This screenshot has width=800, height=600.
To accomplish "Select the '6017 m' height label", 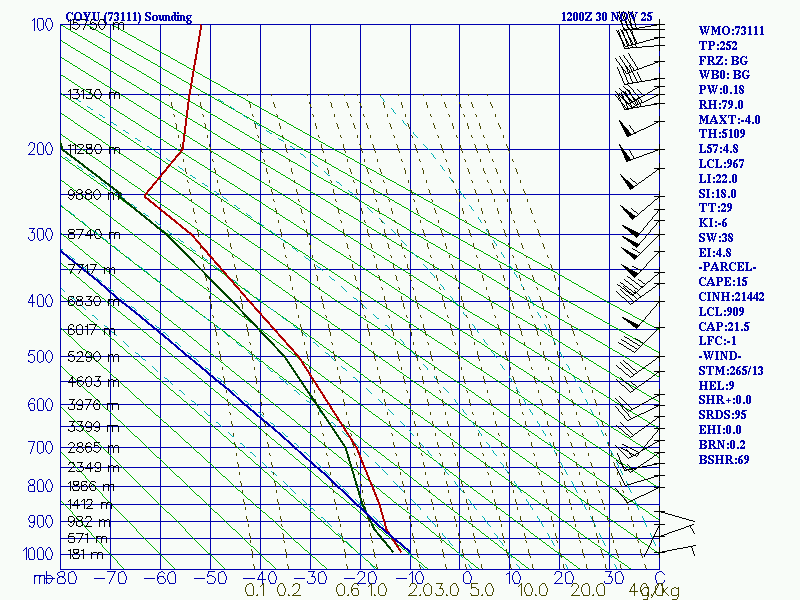I will (92, 330).
